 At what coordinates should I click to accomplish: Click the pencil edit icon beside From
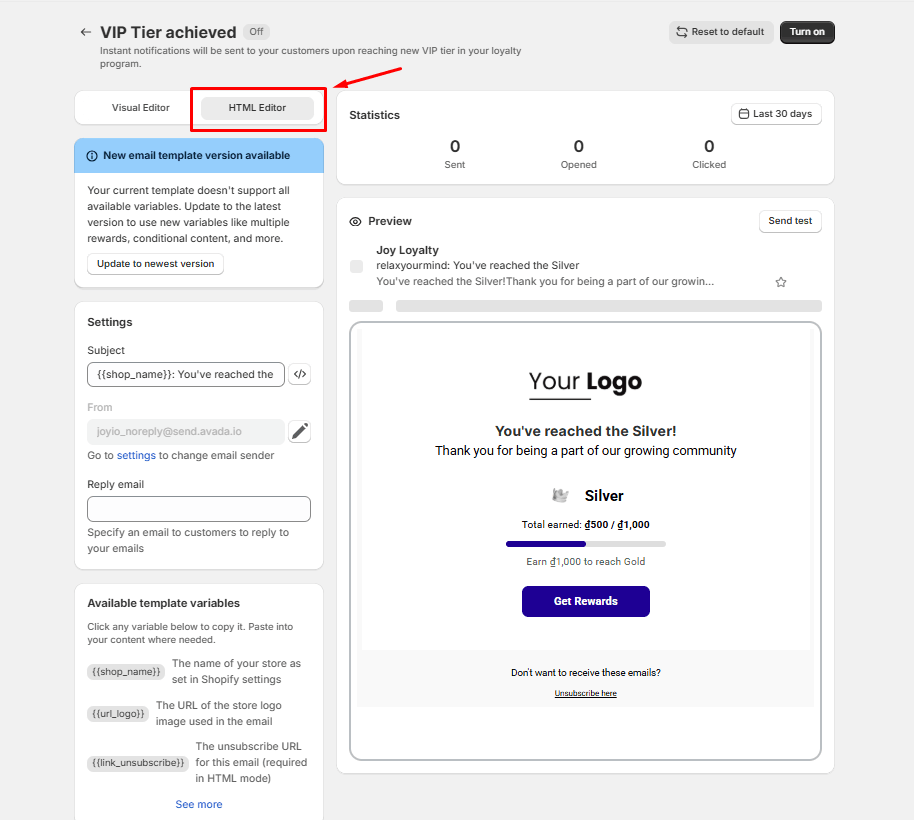(300, 431)
